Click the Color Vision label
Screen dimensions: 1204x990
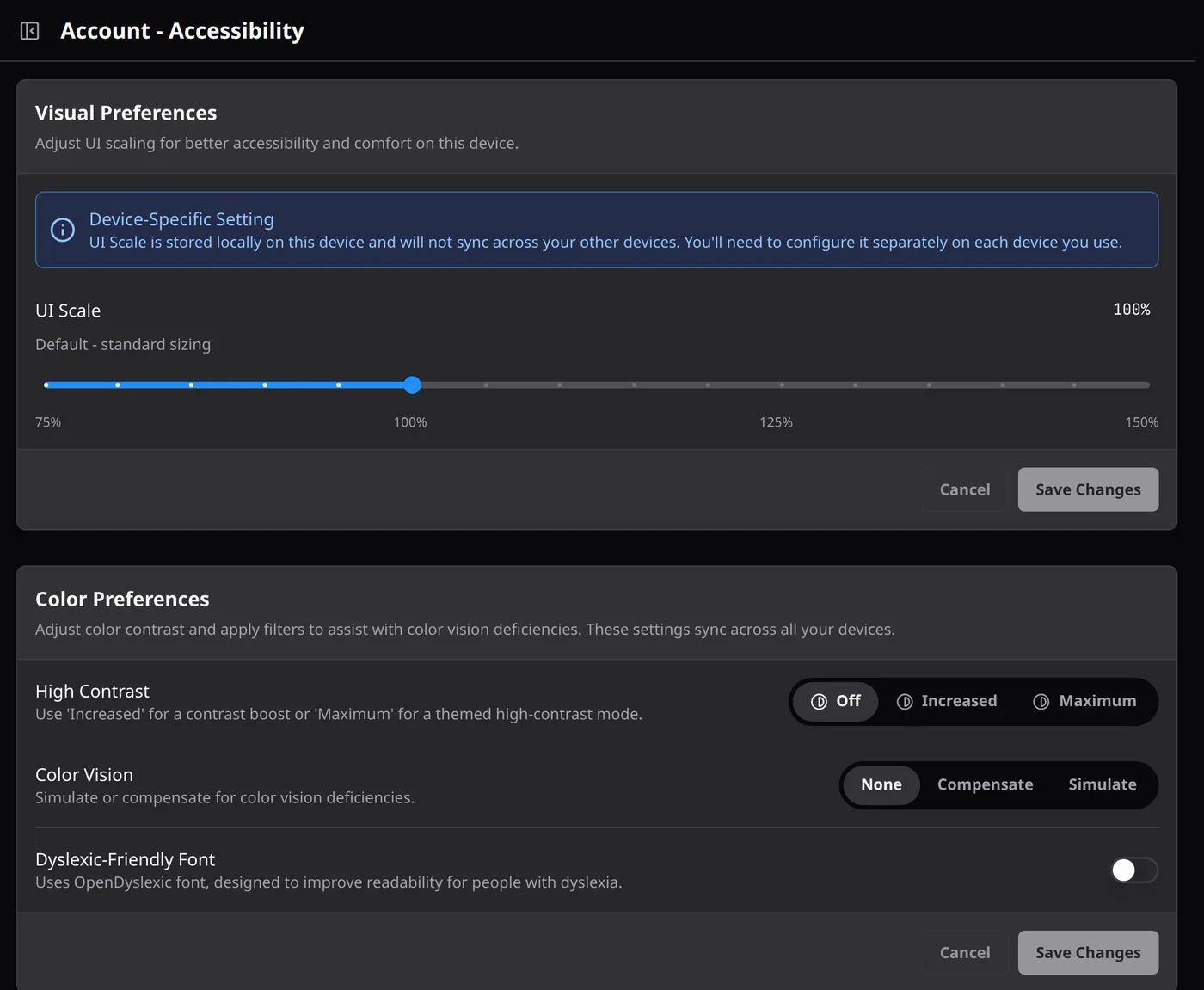84,775
